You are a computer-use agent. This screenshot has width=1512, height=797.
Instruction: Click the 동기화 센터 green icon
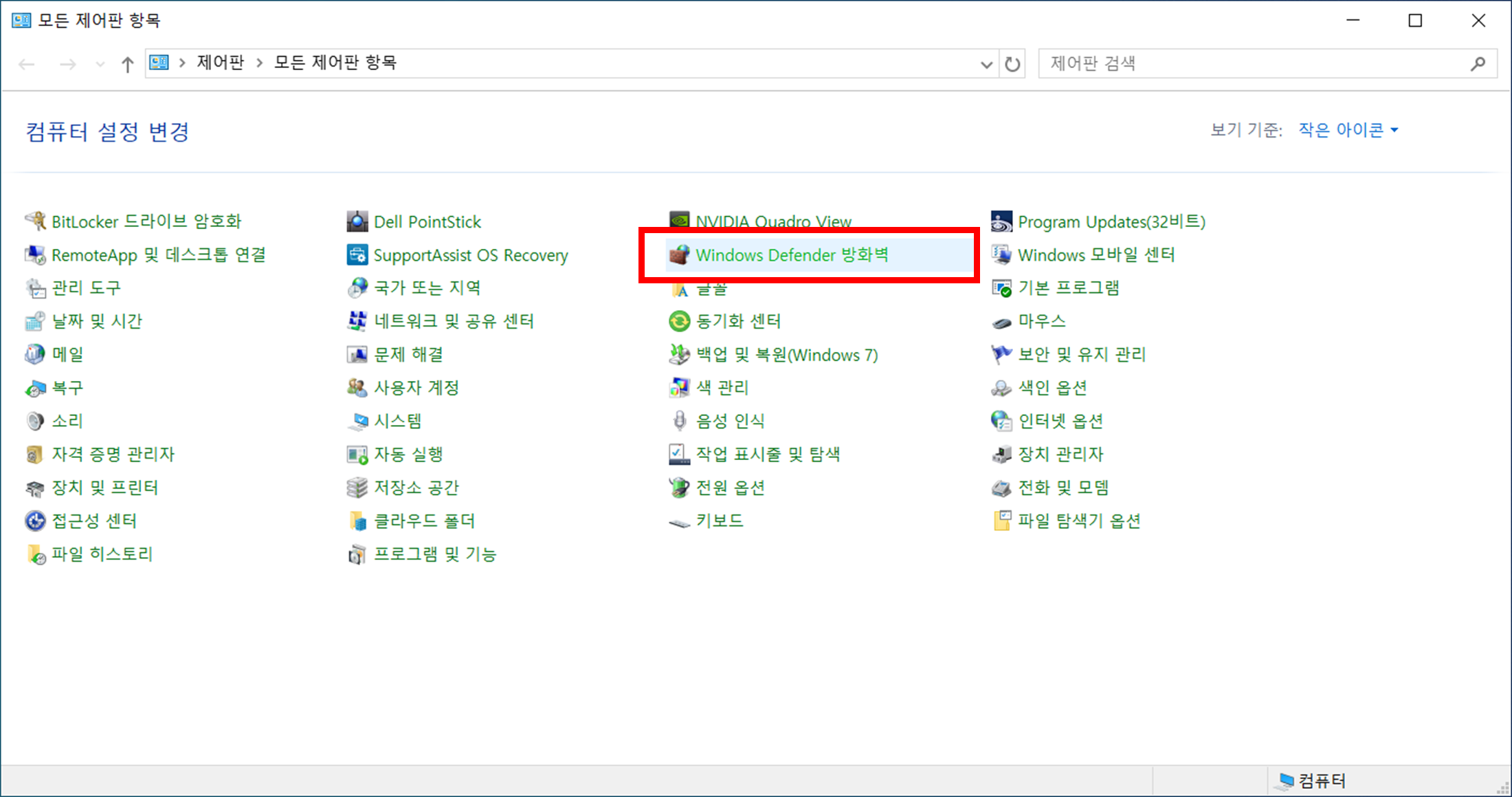point(679,321)
